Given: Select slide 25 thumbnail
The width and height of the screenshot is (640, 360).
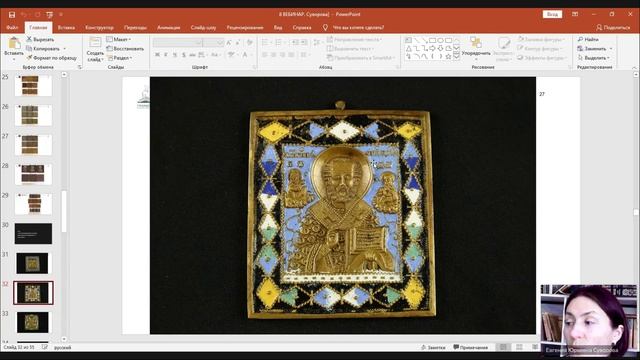Looking at the screenshot, I should (33, 85).
